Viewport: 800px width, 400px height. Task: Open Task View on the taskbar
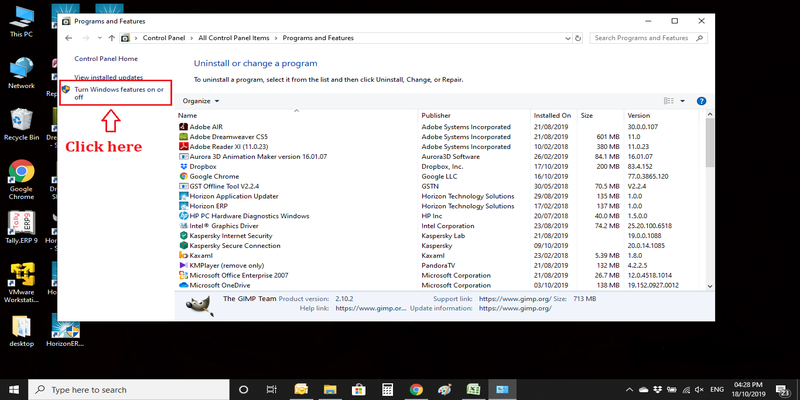(x=272, y=390)
